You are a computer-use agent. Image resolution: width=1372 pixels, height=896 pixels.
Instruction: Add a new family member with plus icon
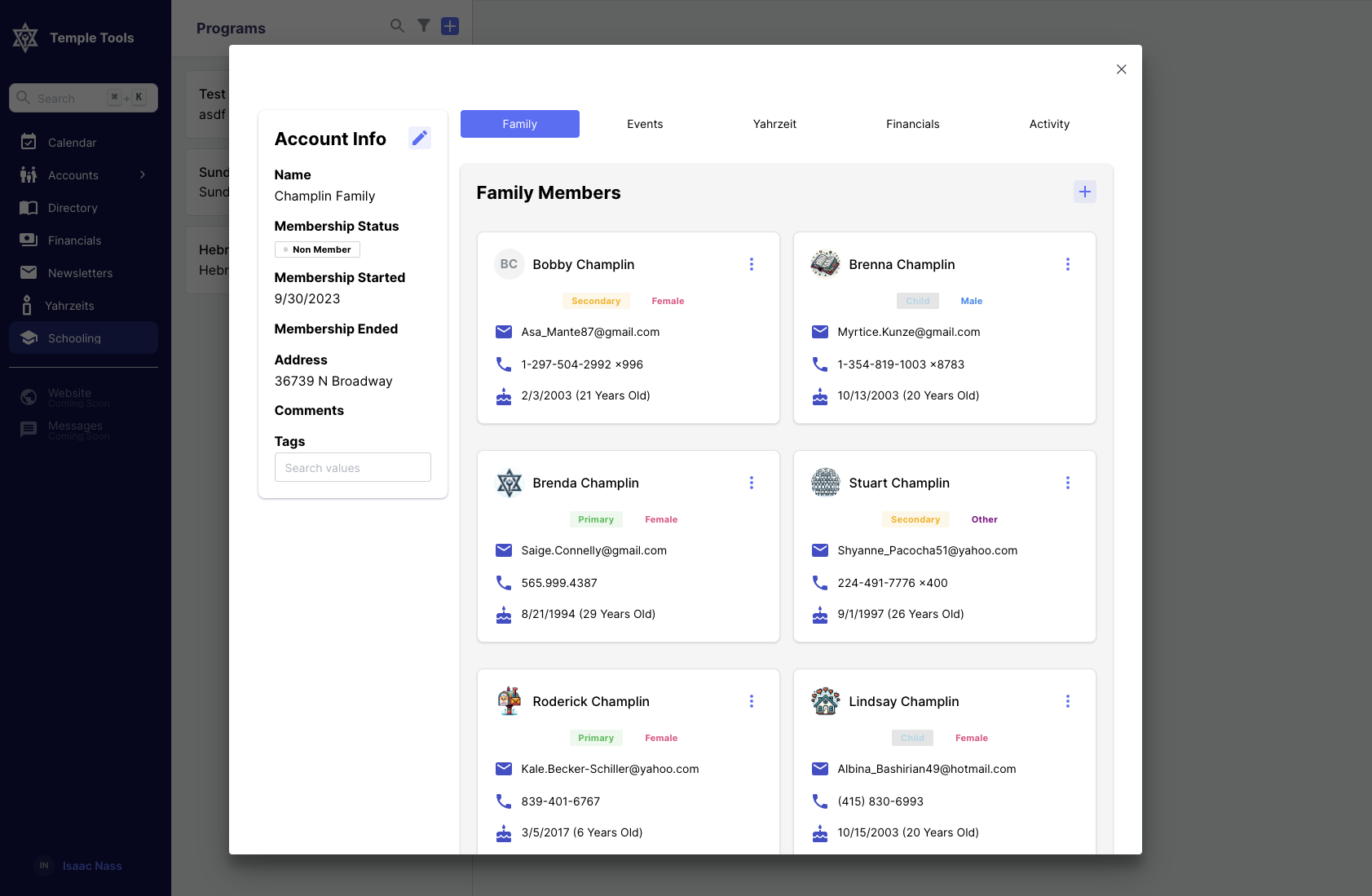click(x=1084, y=192)
